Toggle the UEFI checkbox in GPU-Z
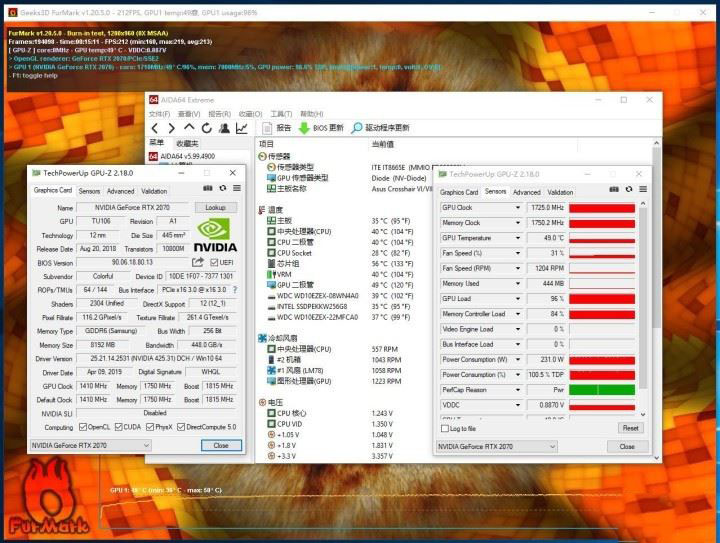Viewport: 720px width, 543px height. point(214,262)
